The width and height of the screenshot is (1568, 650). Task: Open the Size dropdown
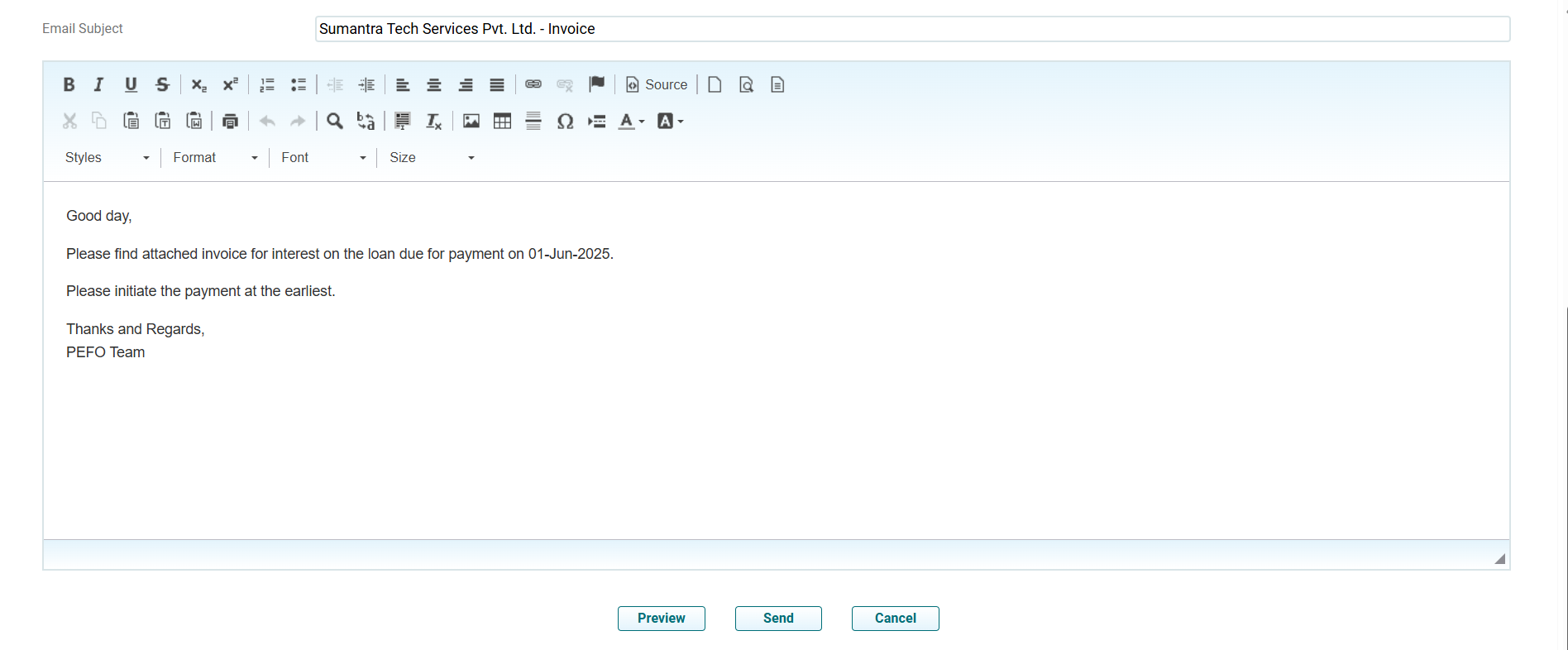point(432,158)
